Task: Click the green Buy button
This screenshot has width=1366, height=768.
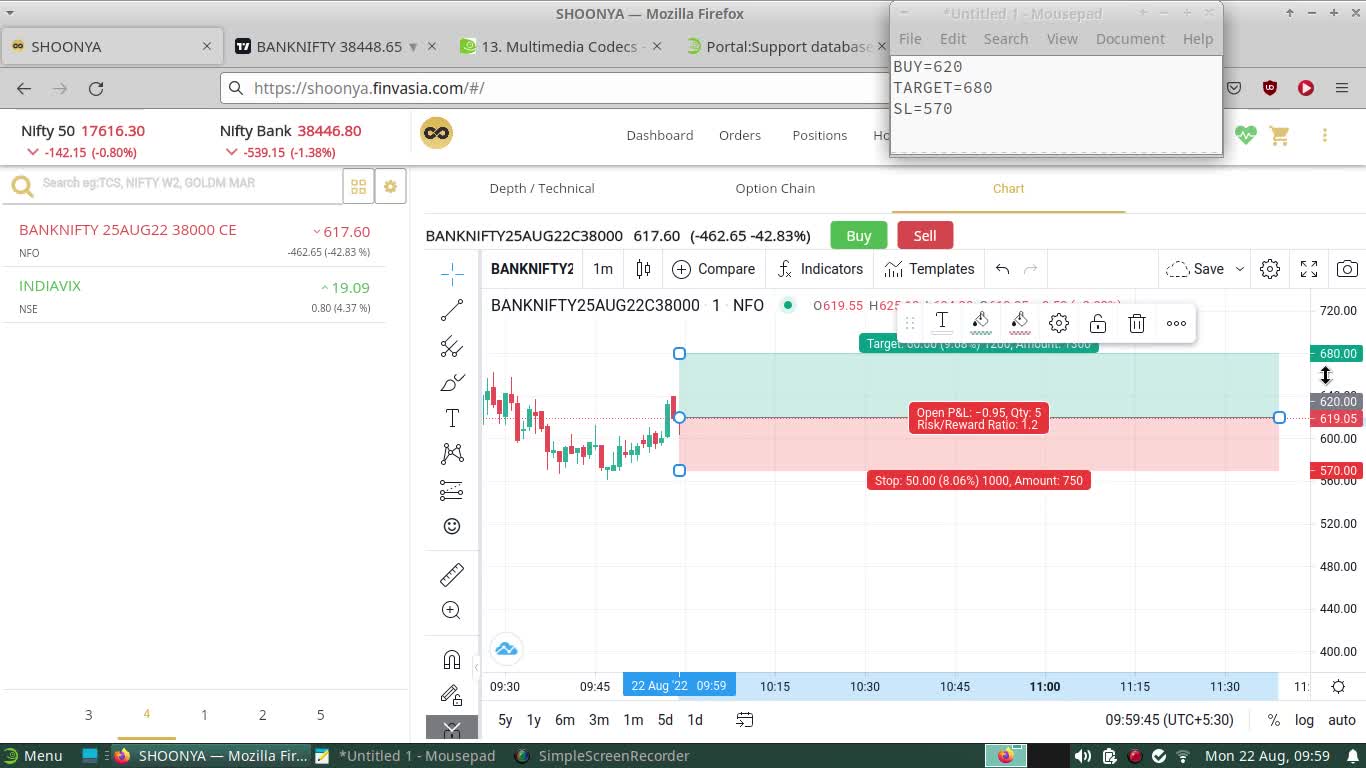Action: pyautogui.click(x=859, y=236)
